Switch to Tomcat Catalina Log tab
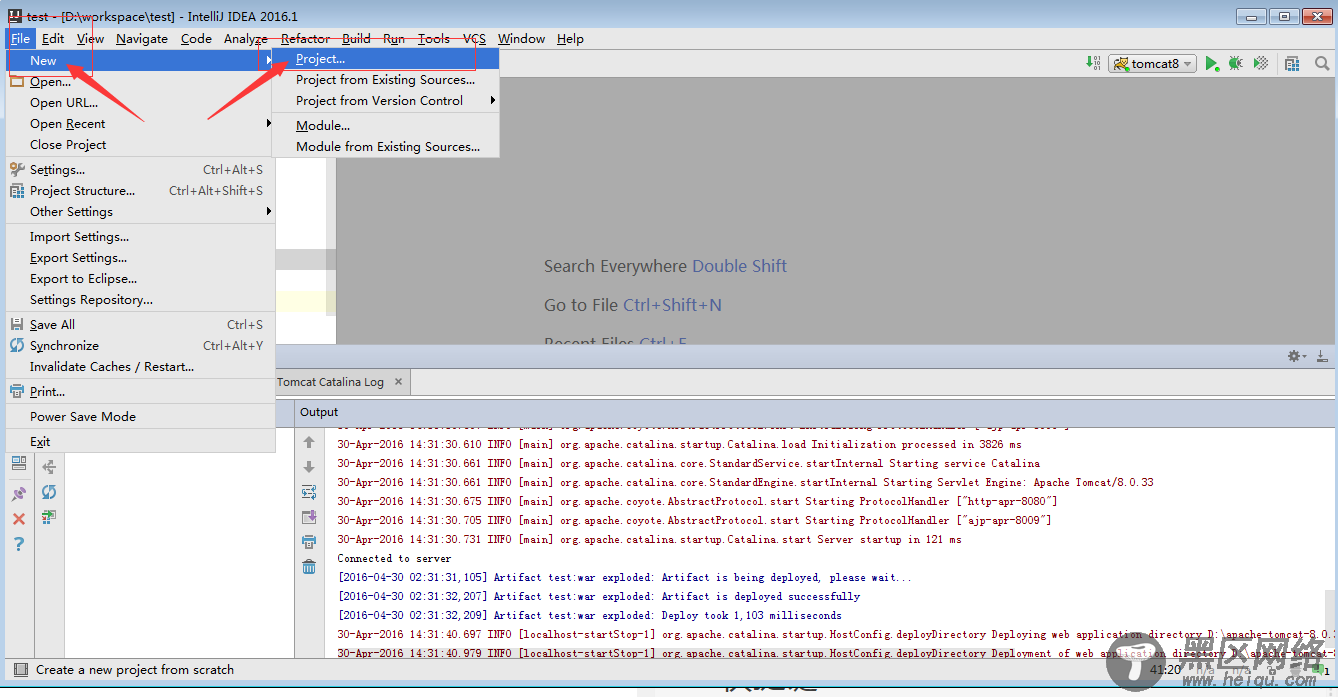The width and height of the screenshot is (1338, 697). point(330,382)
